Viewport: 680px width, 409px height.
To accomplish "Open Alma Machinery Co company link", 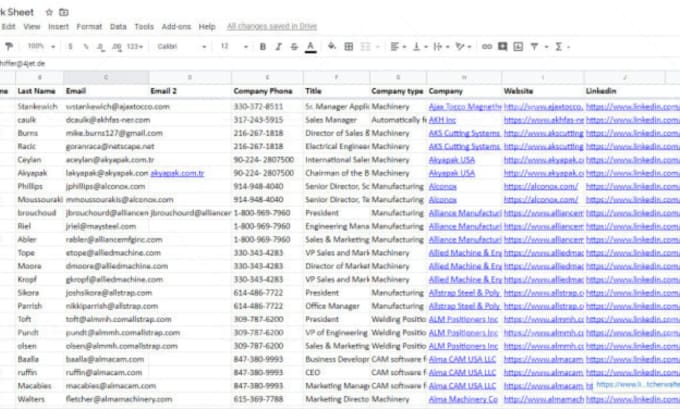I will pyautogui.click(x=463, y=399).
